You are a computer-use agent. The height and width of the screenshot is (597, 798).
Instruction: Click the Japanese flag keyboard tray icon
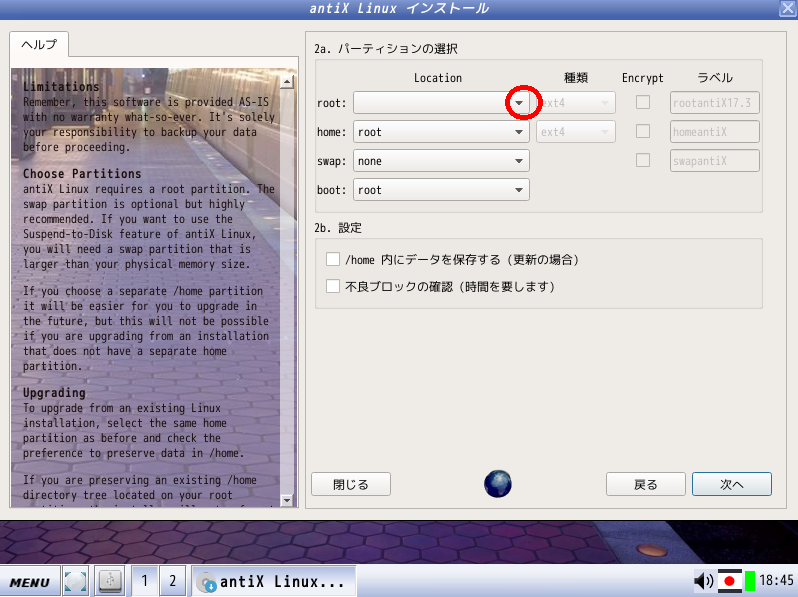[x=729, y=581]
